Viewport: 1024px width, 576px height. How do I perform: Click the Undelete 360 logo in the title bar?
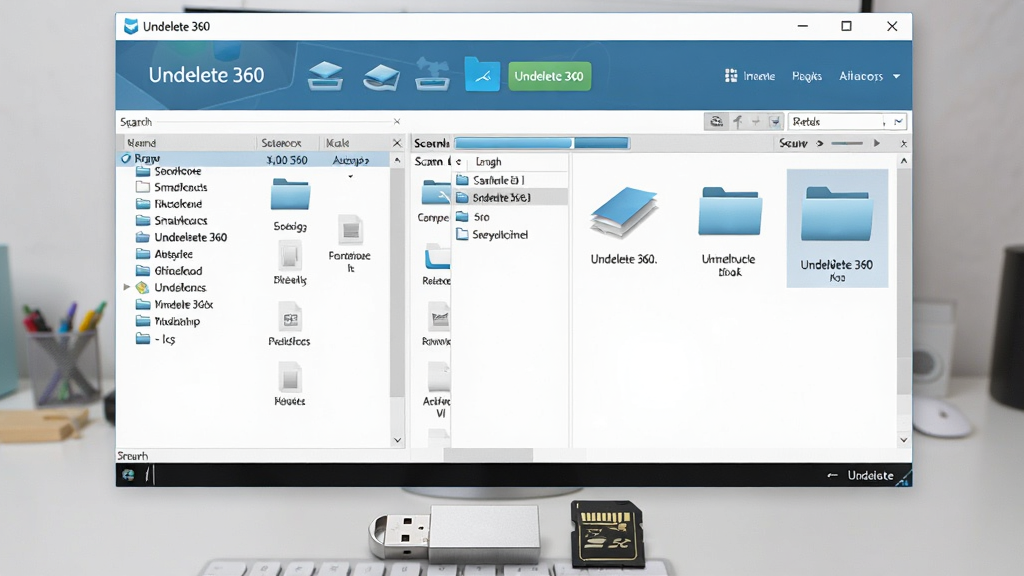coord(131,26)
